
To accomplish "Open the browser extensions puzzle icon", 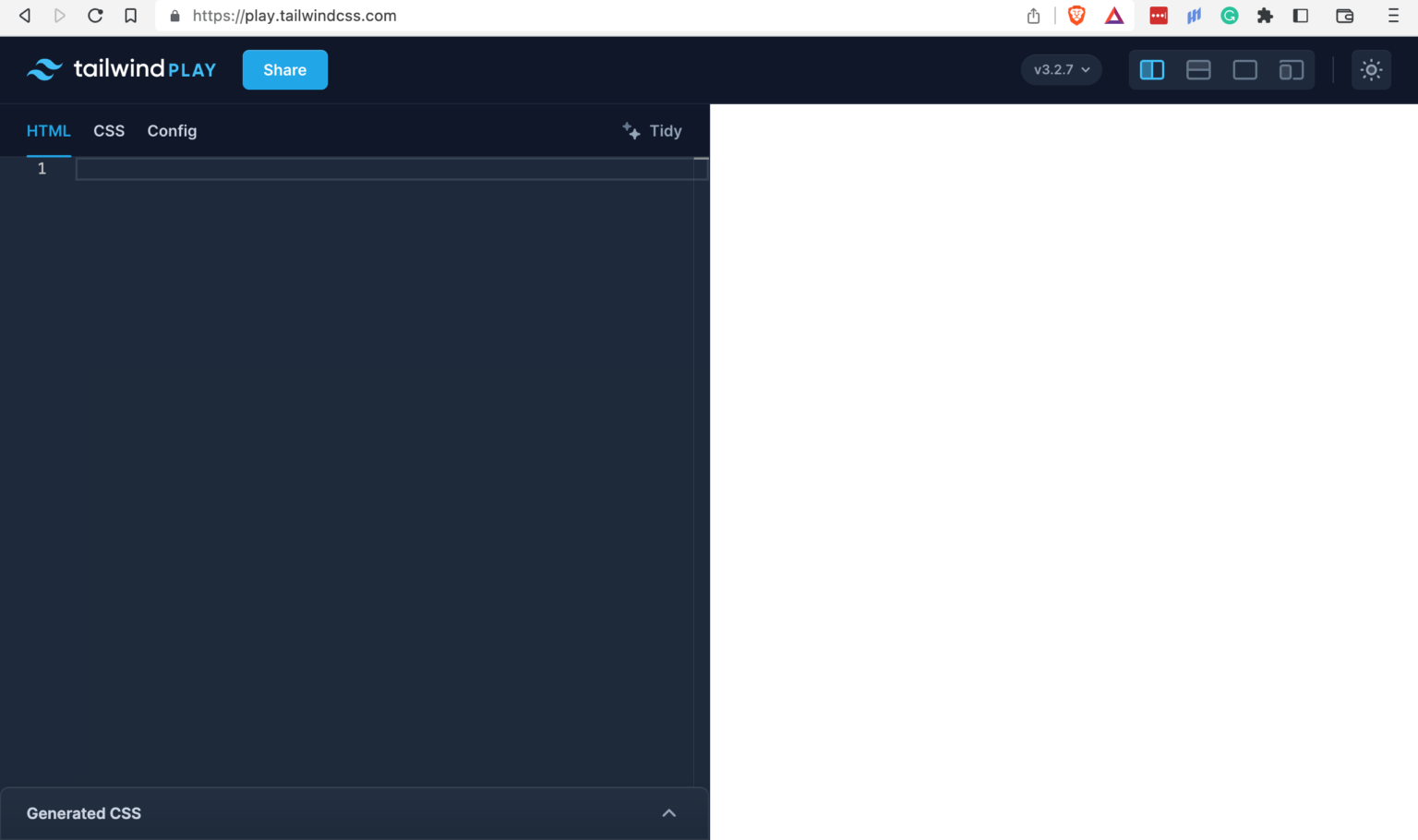I will coord(1265,16).
